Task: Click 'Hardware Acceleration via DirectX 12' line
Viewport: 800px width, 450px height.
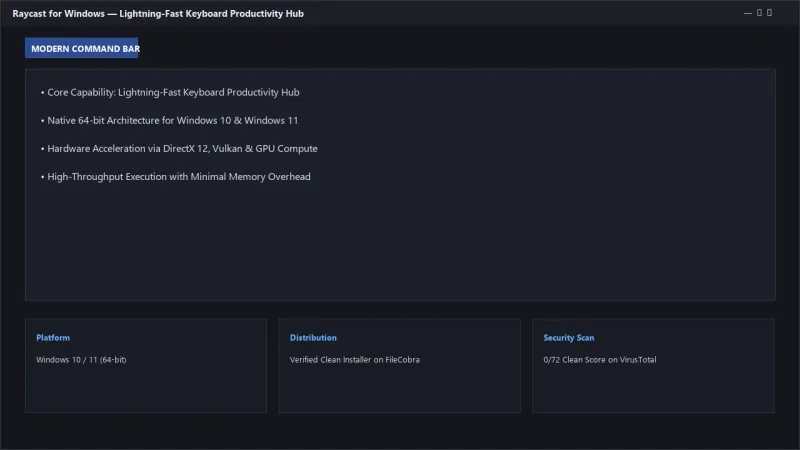Action: [x=179, y=148]
